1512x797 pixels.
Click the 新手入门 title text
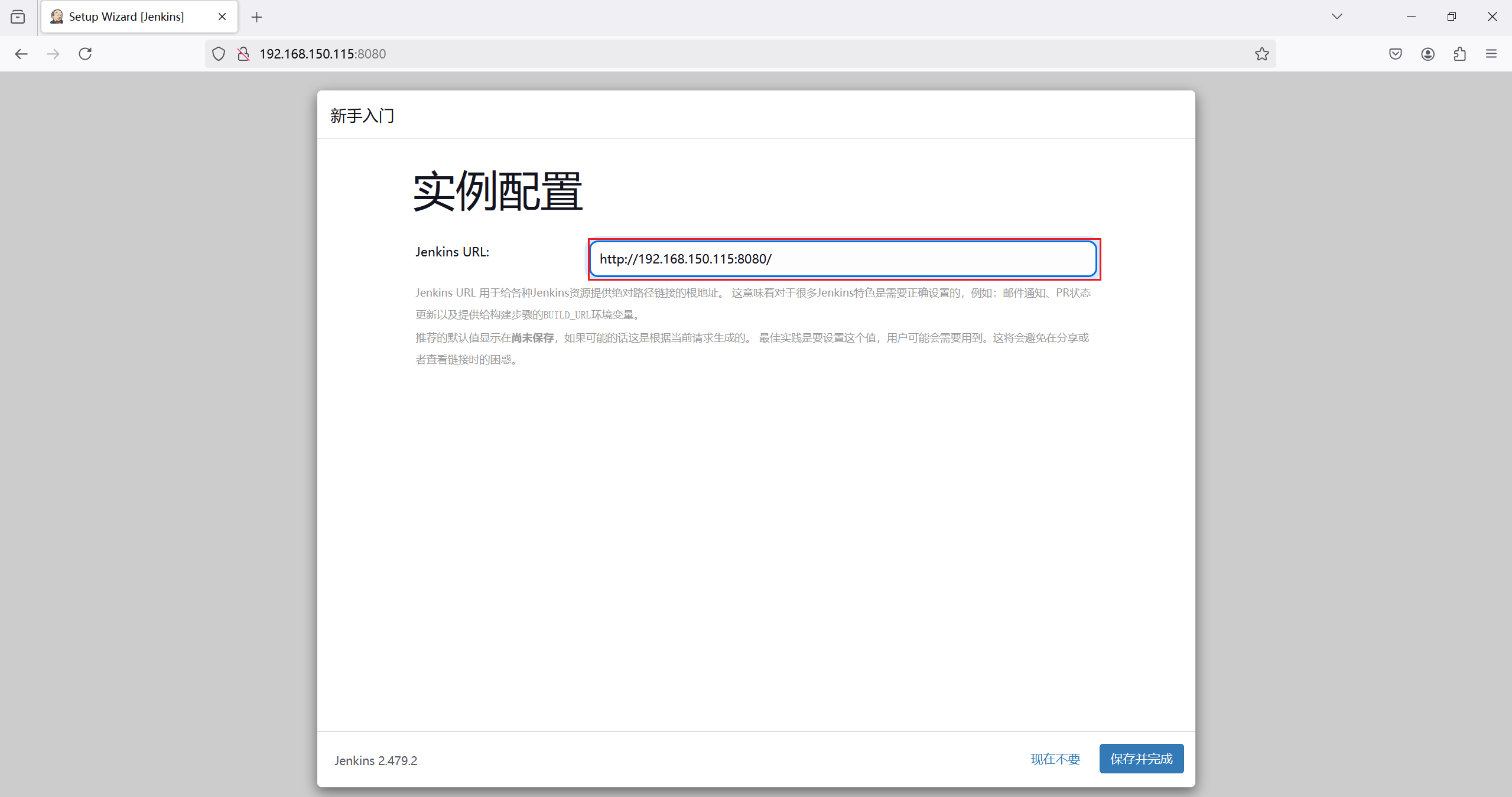click(362, 116)
